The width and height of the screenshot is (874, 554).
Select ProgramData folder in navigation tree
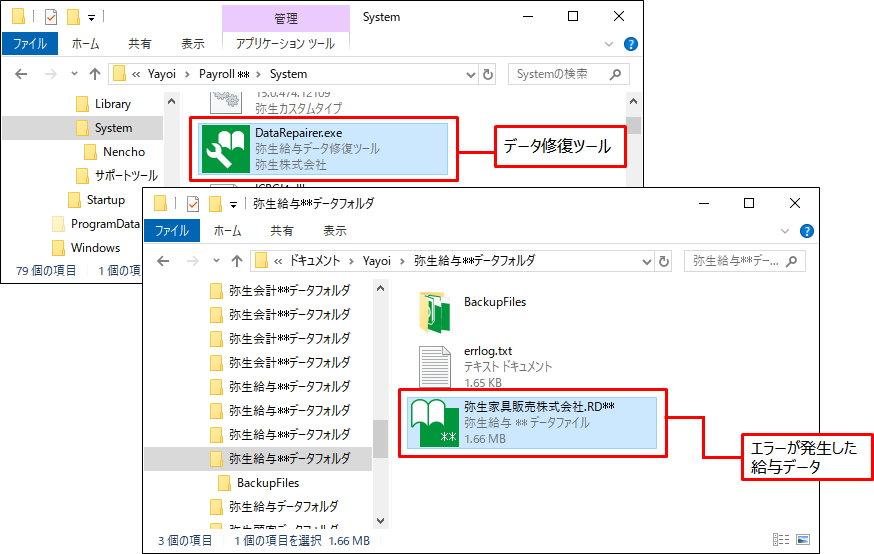(x=95, y=223)
